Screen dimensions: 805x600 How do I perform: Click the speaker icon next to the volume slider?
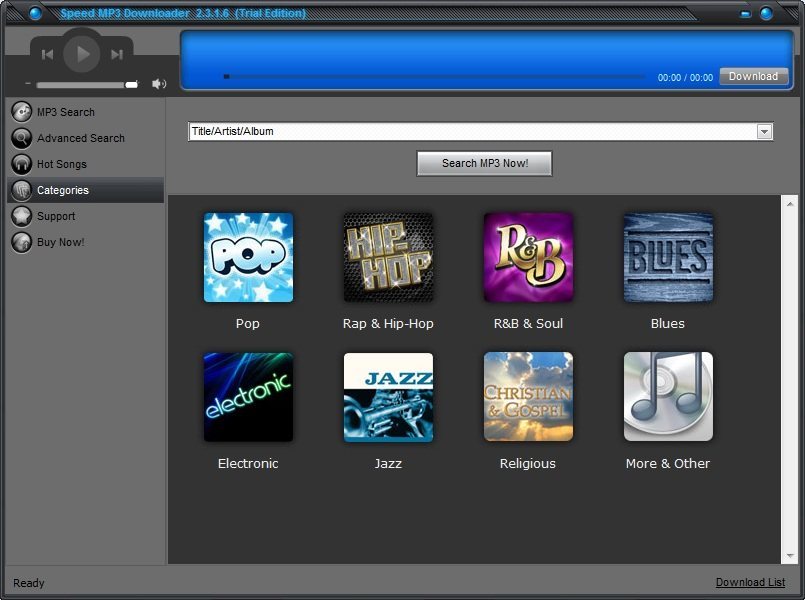point(159,84)
